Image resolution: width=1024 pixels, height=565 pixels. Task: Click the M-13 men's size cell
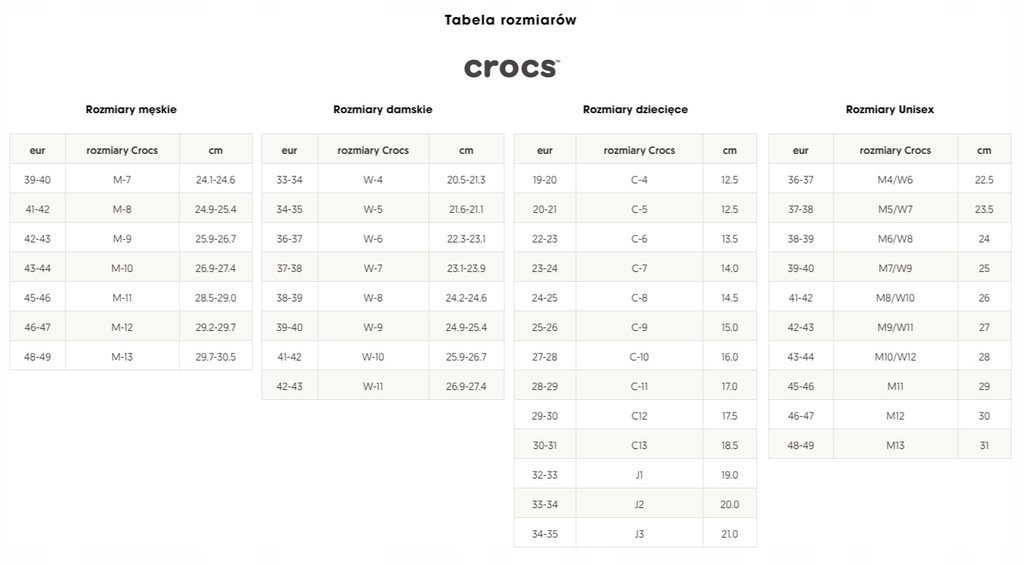[x=122, y=357]
